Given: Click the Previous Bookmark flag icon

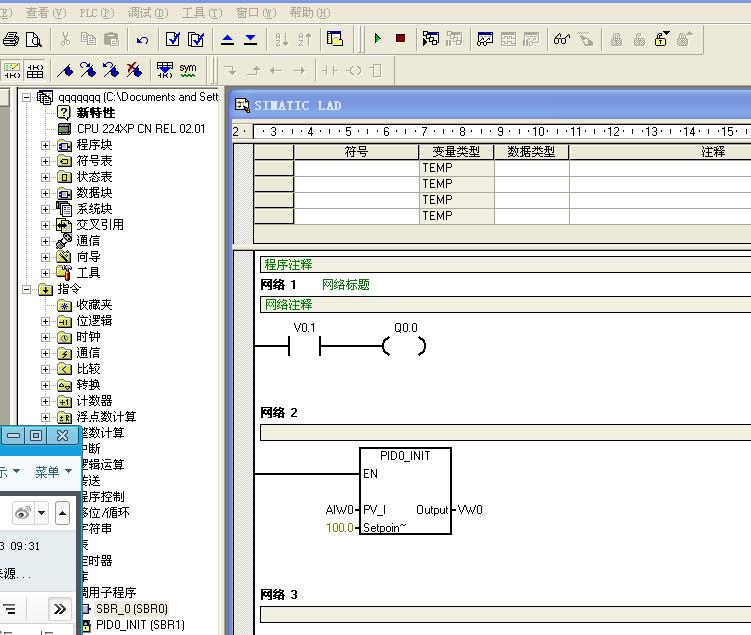Looking at the screenshot, I should (x=111, y=71).
